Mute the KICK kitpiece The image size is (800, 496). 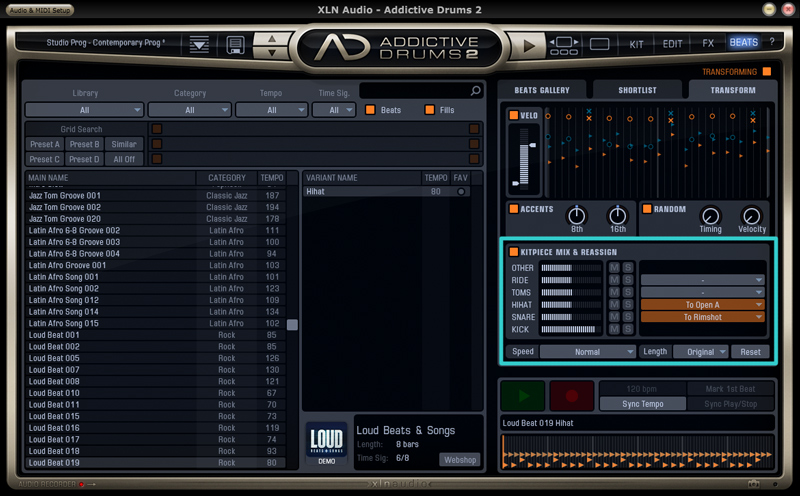pos(614,329)
